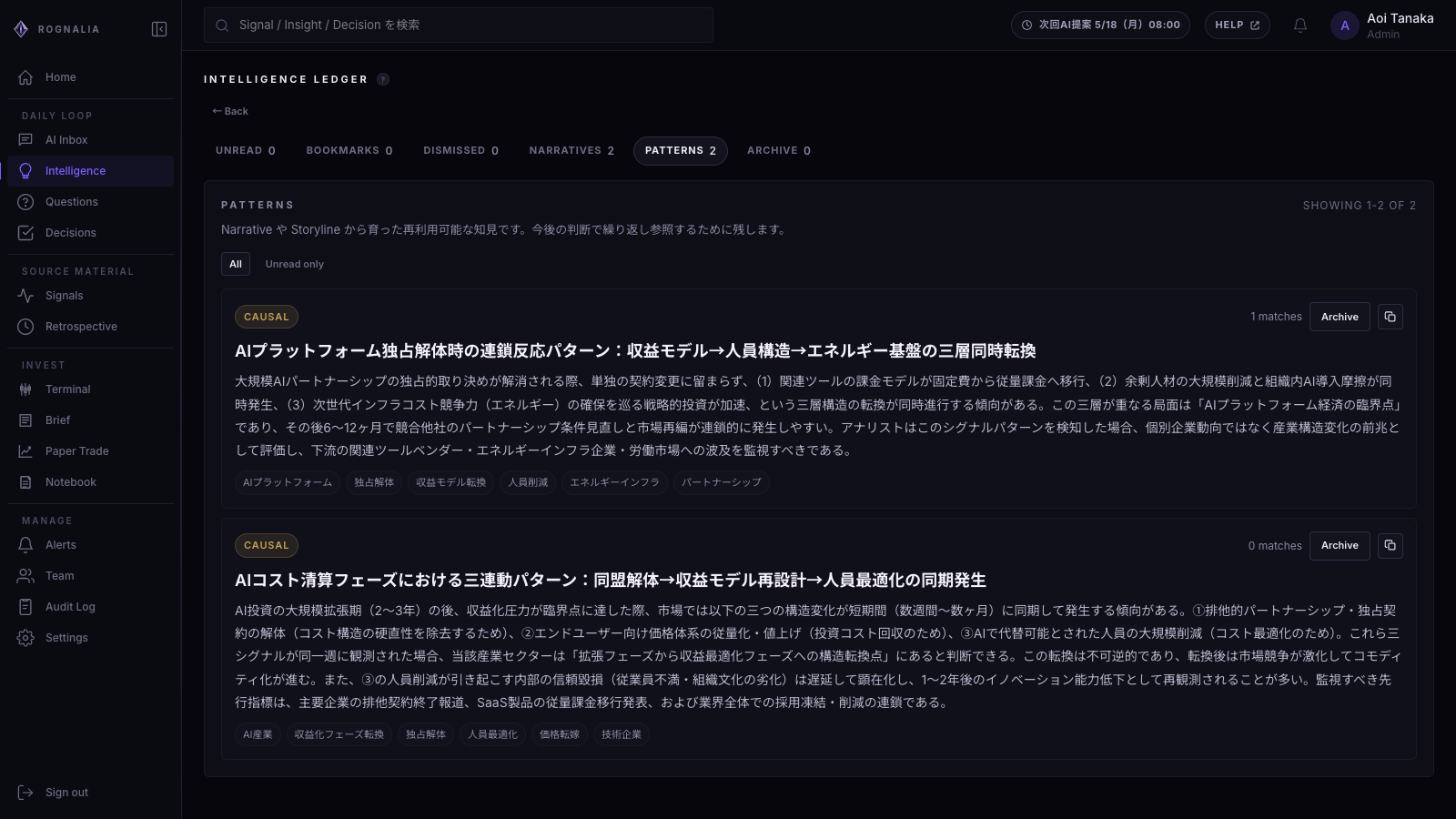Viewport: 1456px width, 819px height.
Task: Archive the AIプラットフォーム独占解体 pattern
Action: [1340, 317]
